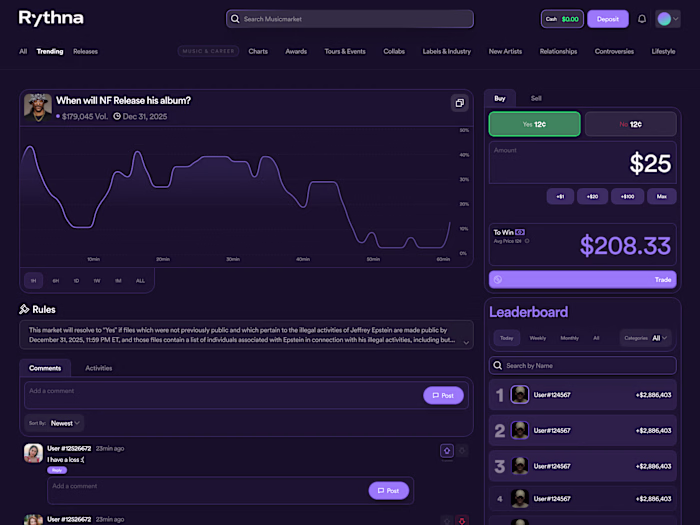The width and height of the screenshot is (700, 525).
Task: Click the circular icon on the Trade bar
Action: (498, 279)
